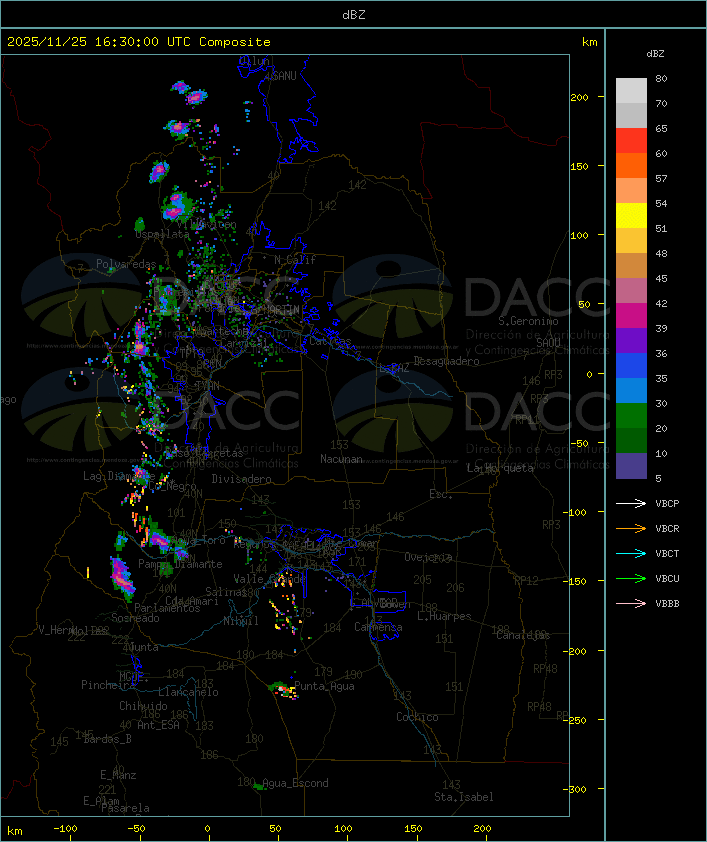Click the orange 57-60 dBZ color swatch

[631, 165]
